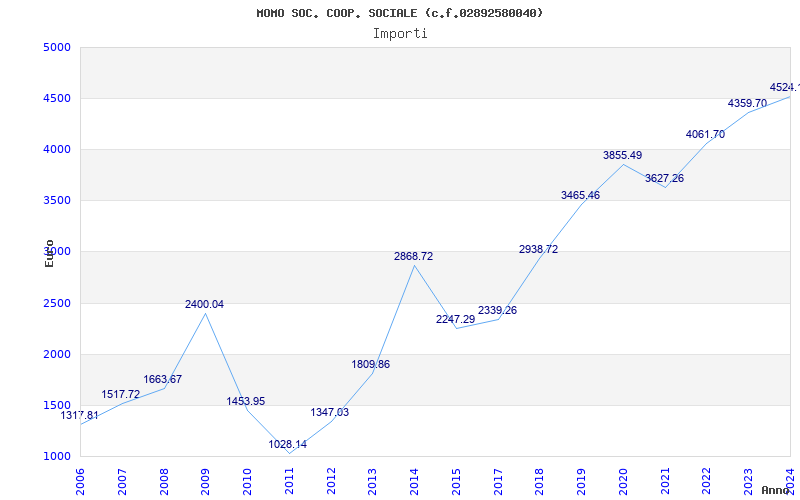This screenshot has width=800, height=500.
Task: Click the 2000 y-axis label
Action: [x=57, y=355]
